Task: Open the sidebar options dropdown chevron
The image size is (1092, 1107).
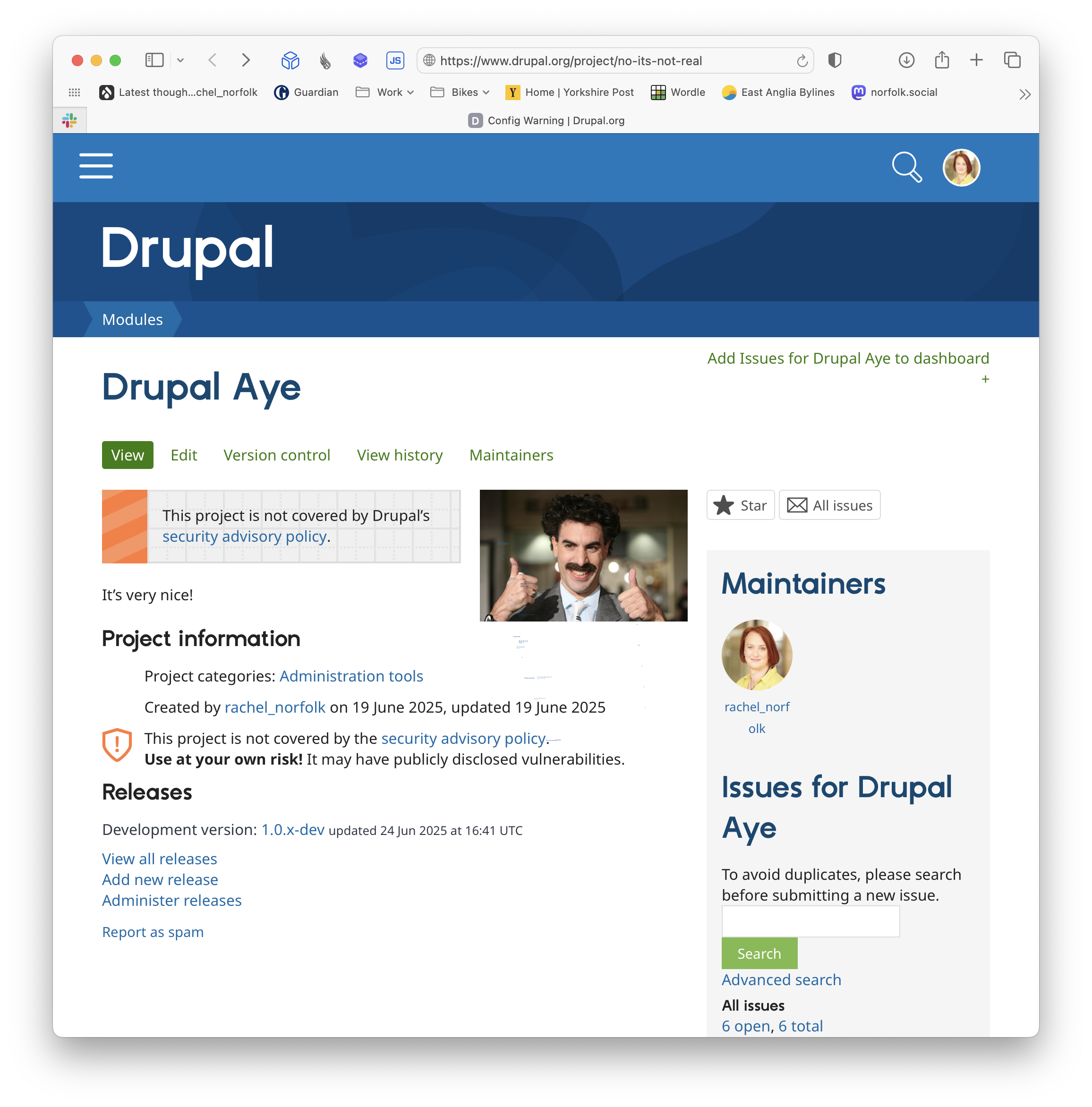Action: [180, 60]
